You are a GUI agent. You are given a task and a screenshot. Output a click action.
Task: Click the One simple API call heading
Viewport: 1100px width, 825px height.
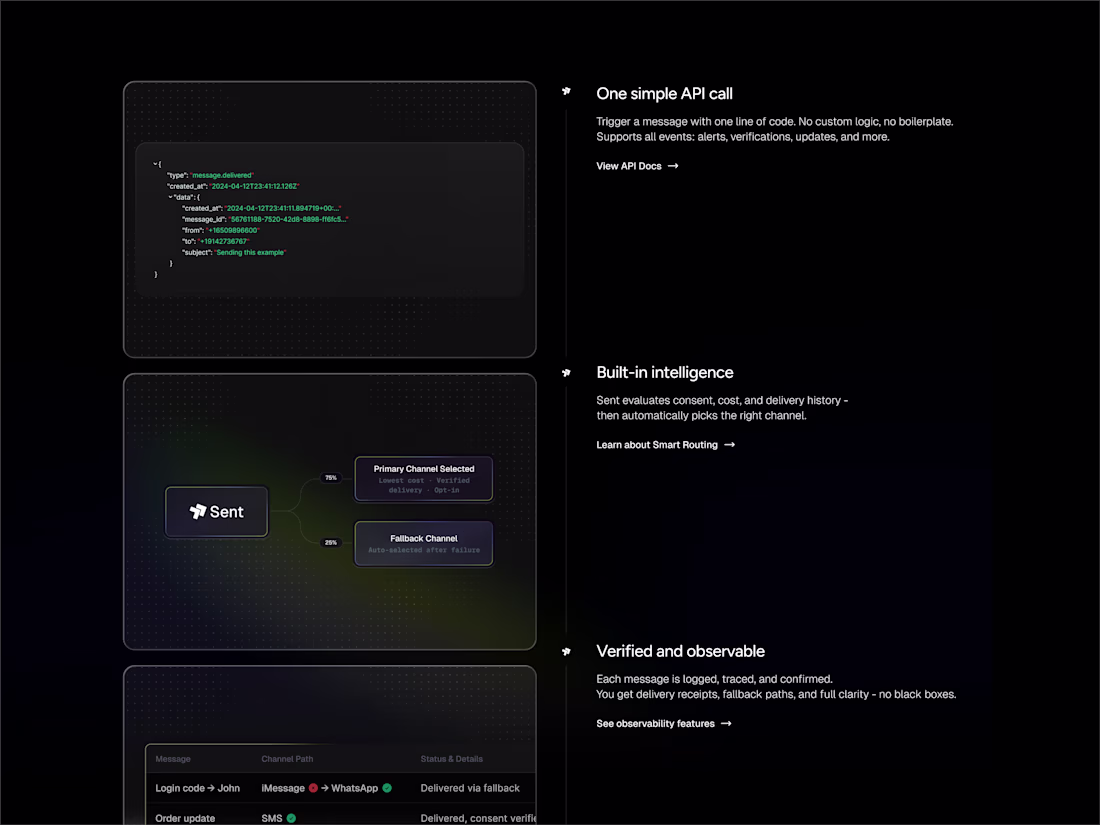point(664,93)
